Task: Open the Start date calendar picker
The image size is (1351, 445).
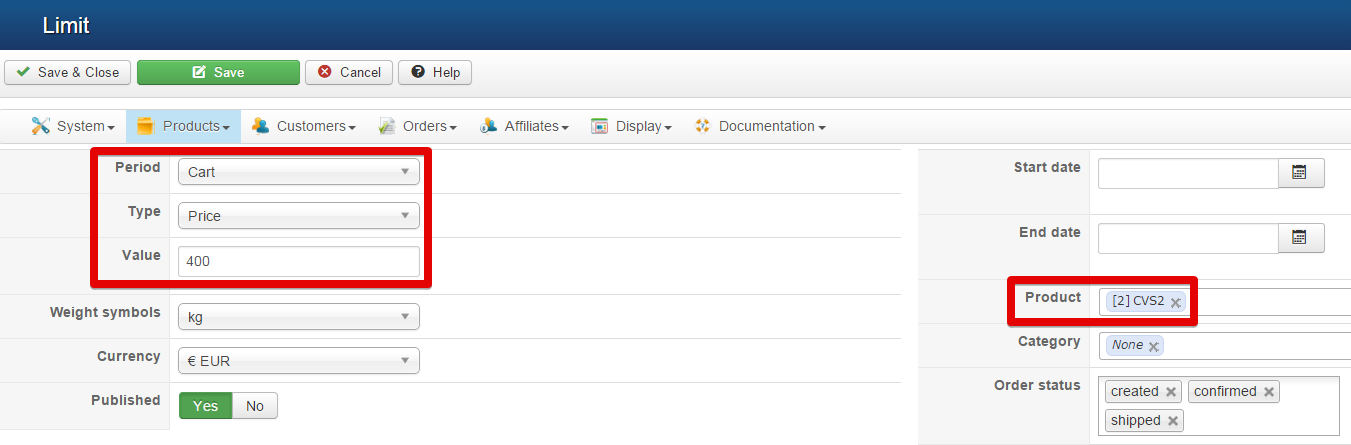Action: pyautogui.click(x=1301, y=173)
